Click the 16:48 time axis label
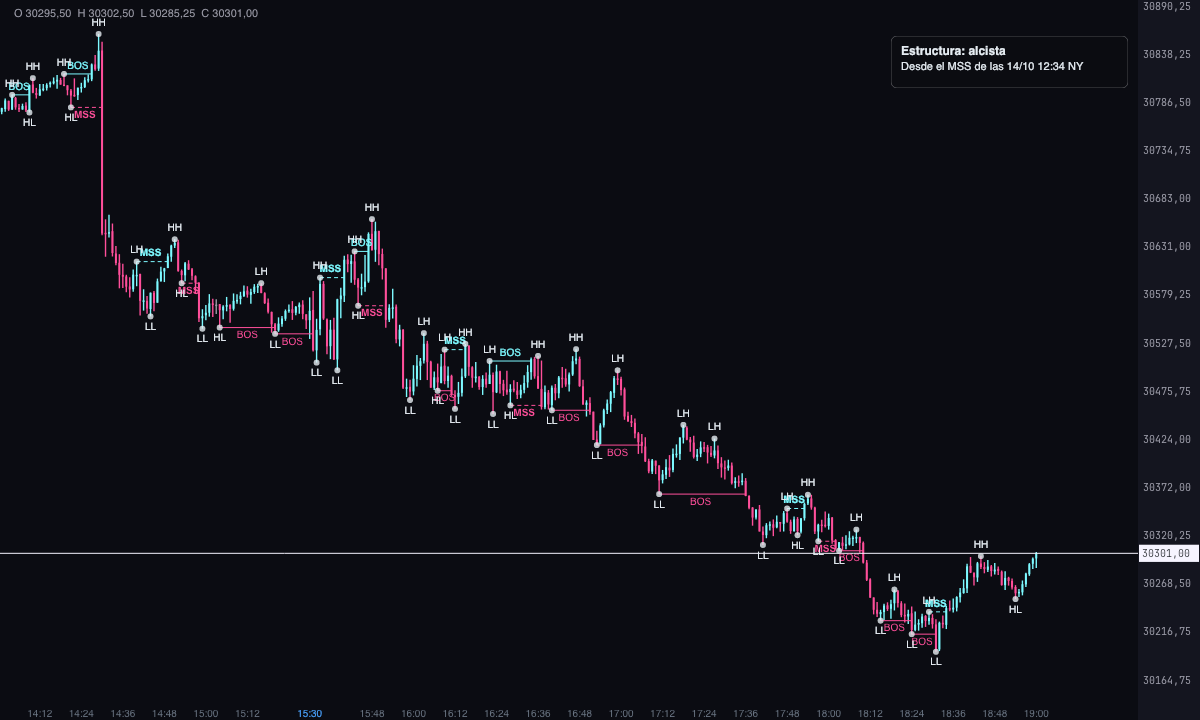 (x=579, y=713)
